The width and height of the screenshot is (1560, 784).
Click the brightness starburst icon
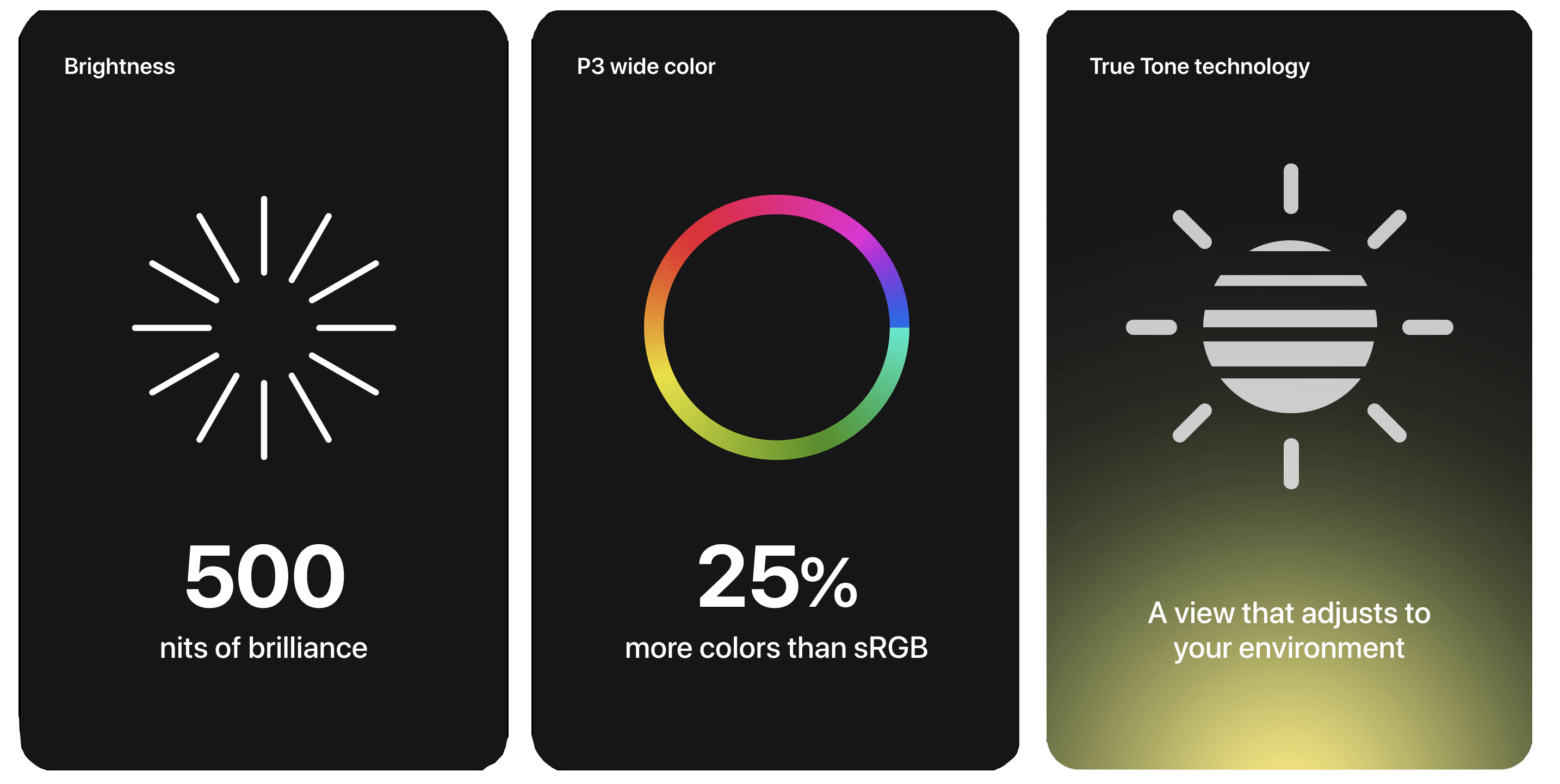(x=264, y=327)
